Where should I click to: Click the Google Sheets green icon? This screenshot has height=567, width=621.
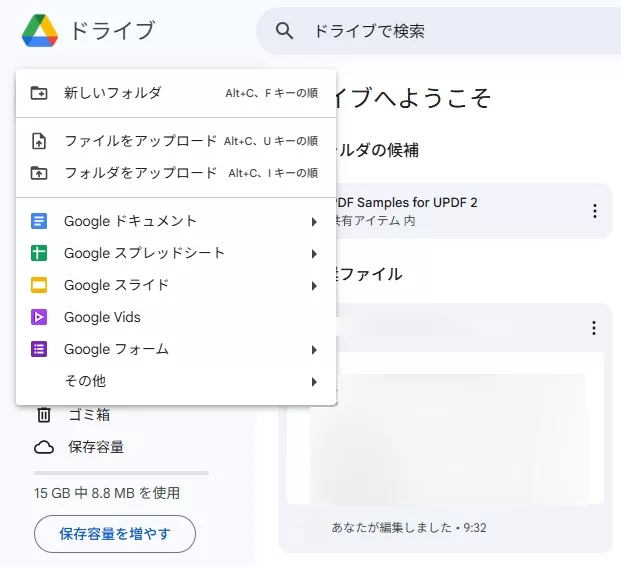point(39,253)
